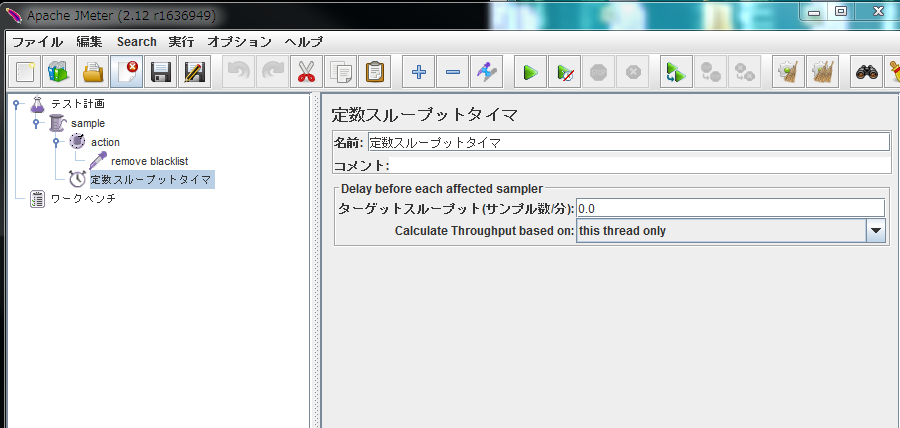Screen dimensions: 900x428
Task: Click the Collapse All minus icon
Action: click(x=452, y=72)
